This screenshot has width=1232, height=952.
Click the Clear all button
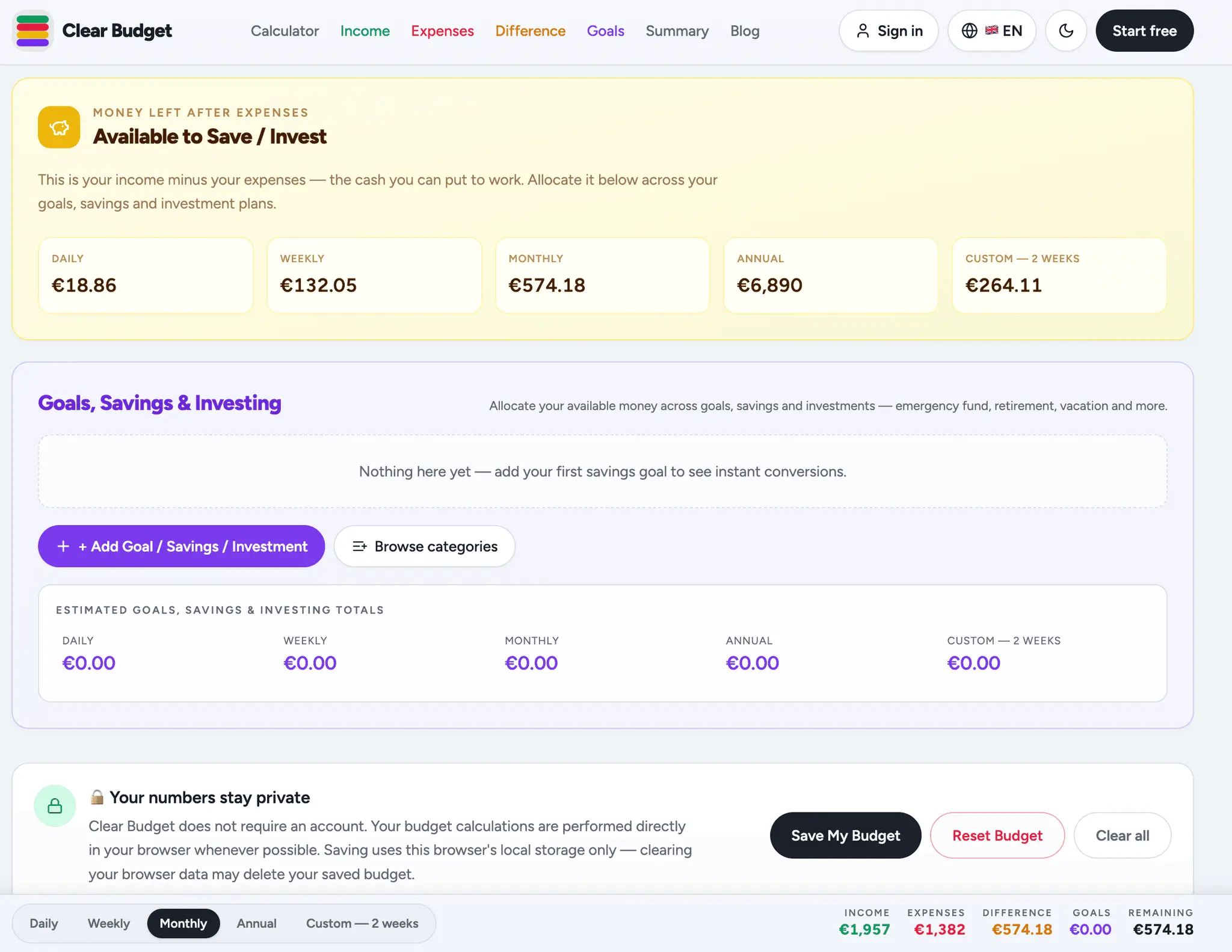coord(1122,835)
